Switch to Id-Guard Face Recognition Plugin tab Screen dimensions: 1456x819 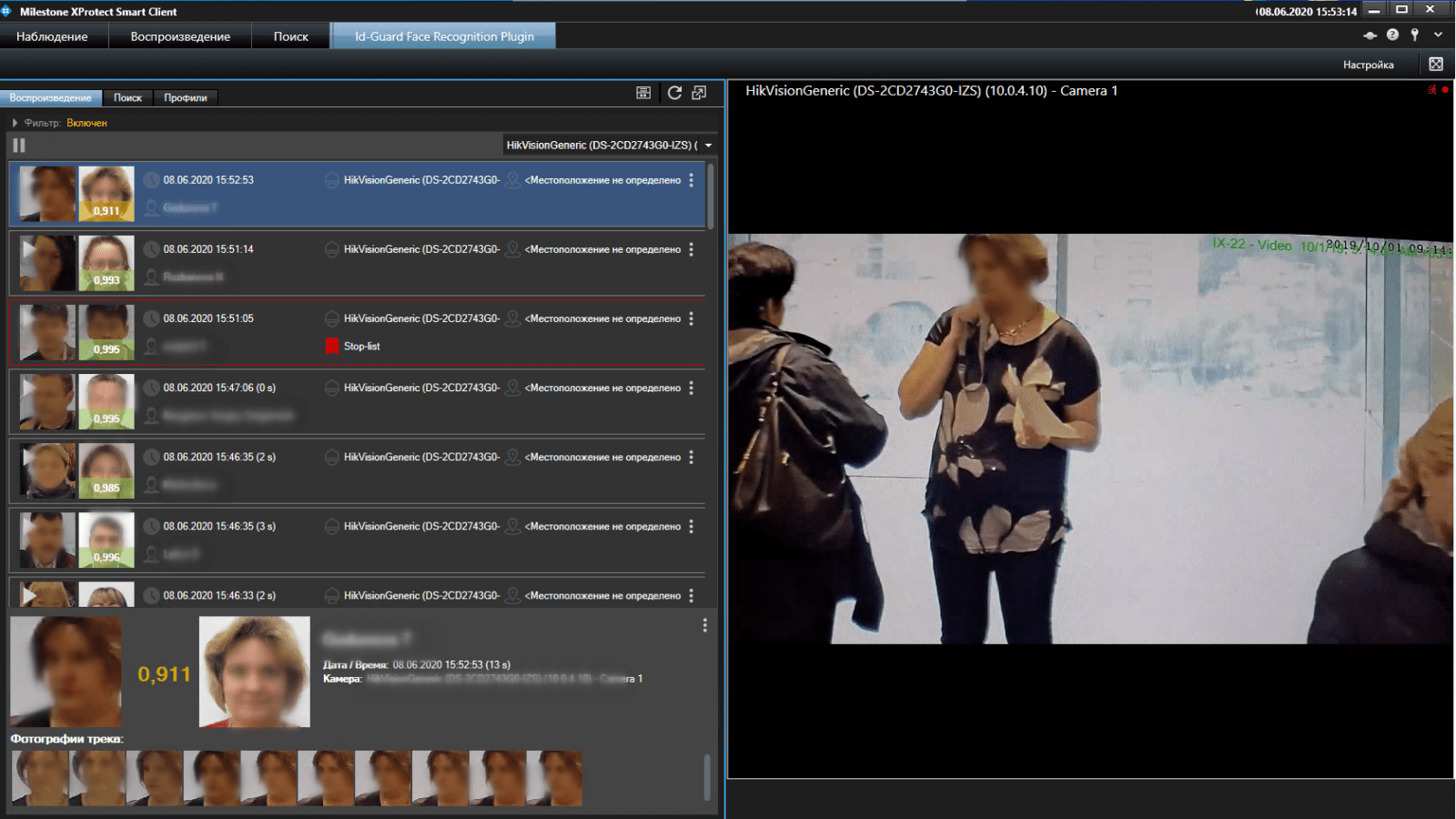tap(444, 36)
